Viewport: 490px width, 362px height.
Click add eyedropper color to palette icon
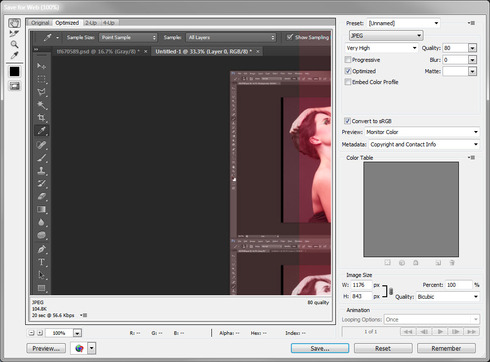tap(438, 263)
